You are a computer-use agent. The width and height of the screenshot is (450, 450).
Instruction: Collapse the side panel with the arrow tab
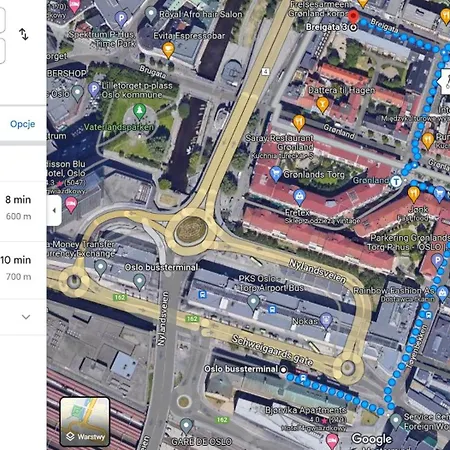click(54, 210)
